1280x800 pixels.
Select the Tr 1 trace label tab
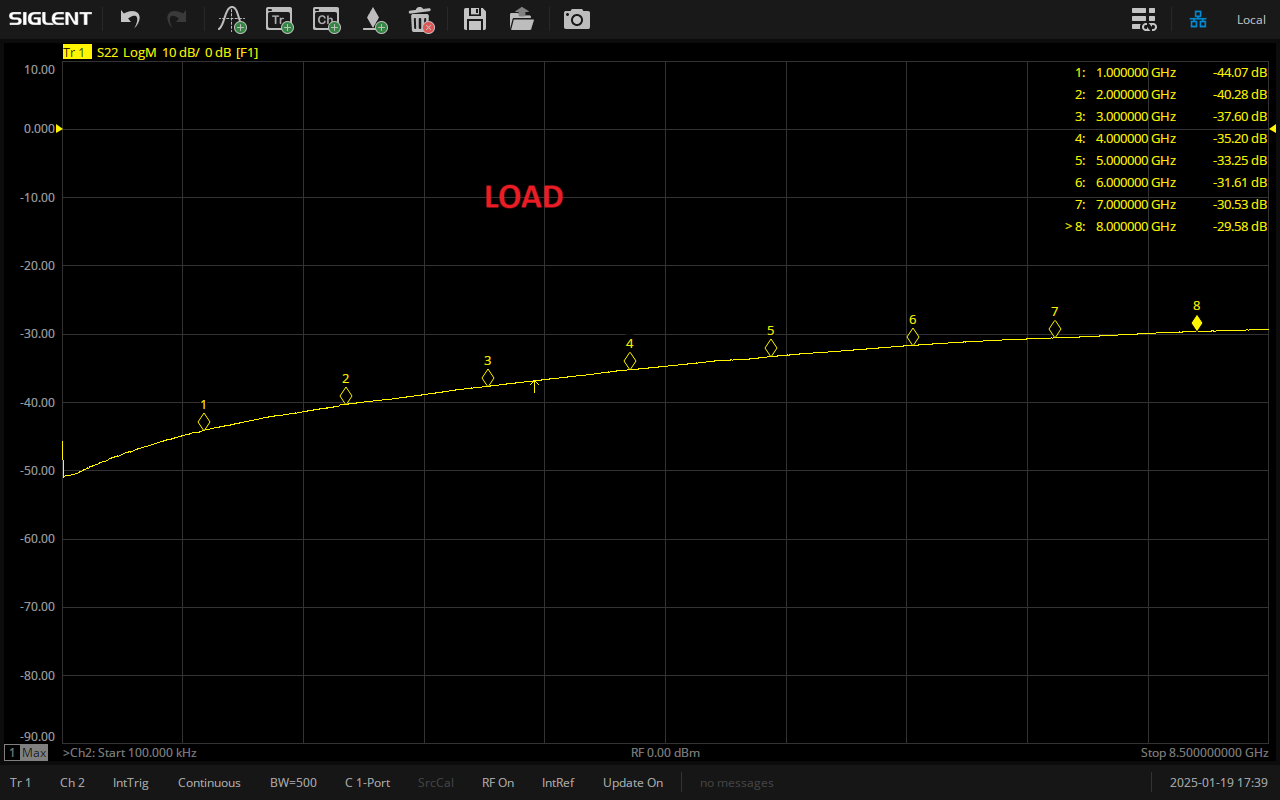pos(76,53)
